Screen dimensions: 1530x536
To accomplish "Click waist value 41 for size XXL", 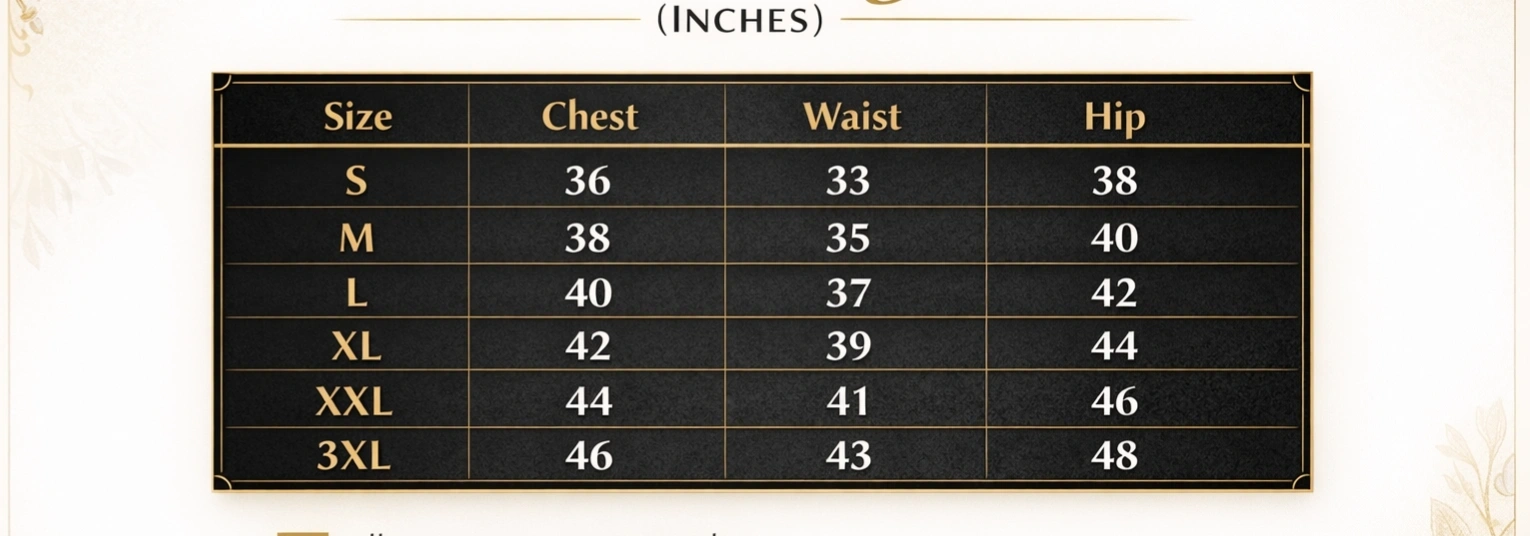I will point(848,402).
